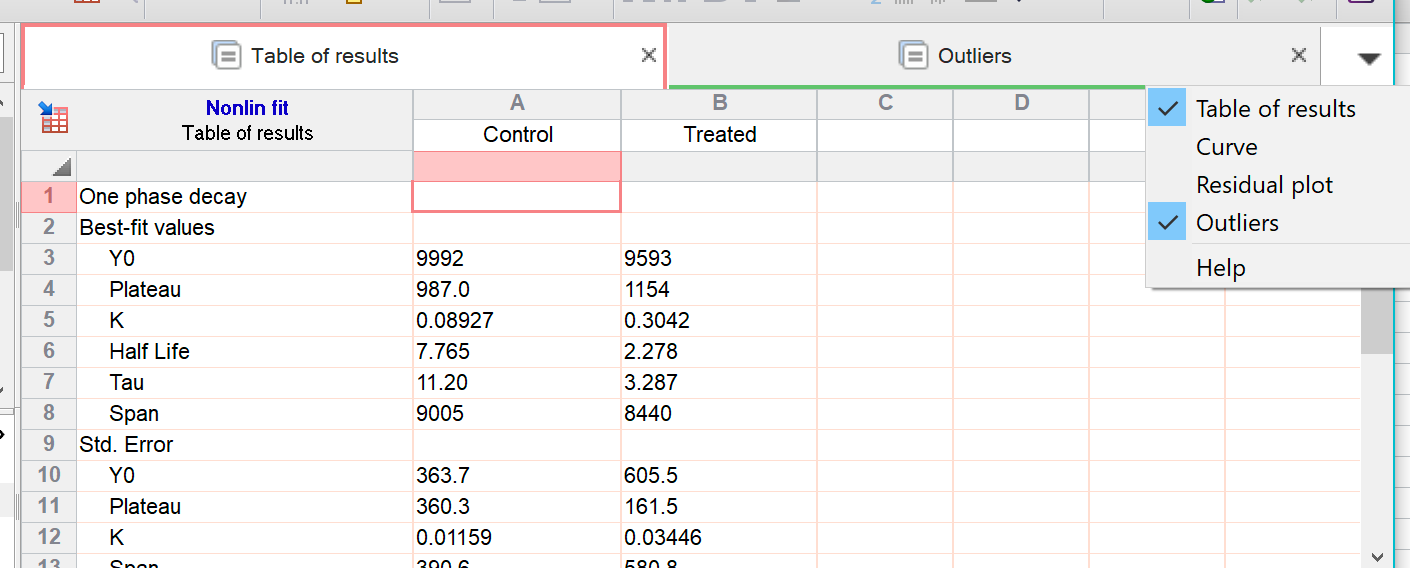The height and width of the screenshot is (568, 1410).
Task: Click the scroll down arrow on the vertical scrollbar
Action: [x=1377, y=556]
